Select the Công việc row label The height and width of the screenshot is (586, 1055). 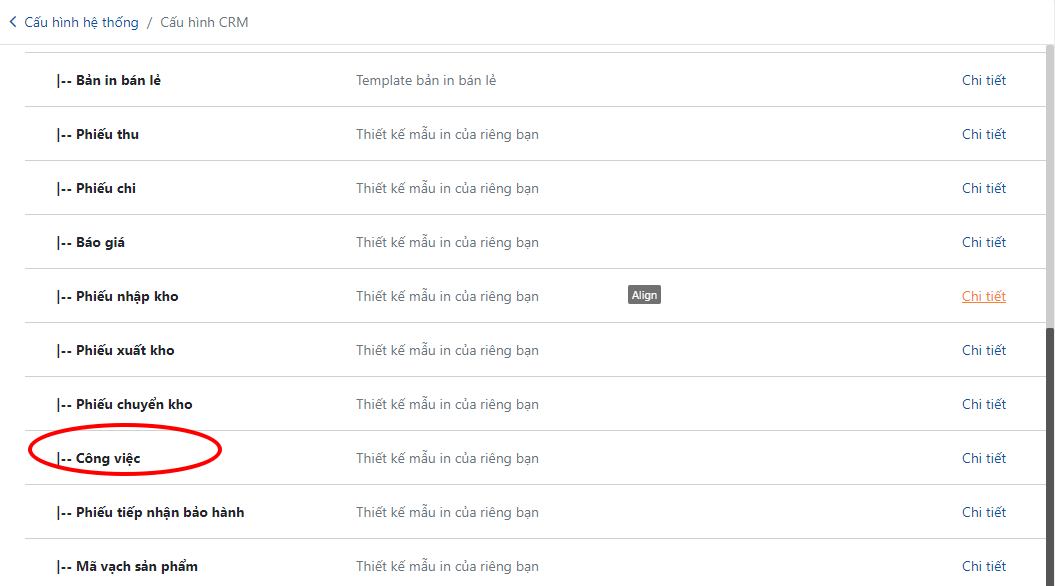point(108,458)
